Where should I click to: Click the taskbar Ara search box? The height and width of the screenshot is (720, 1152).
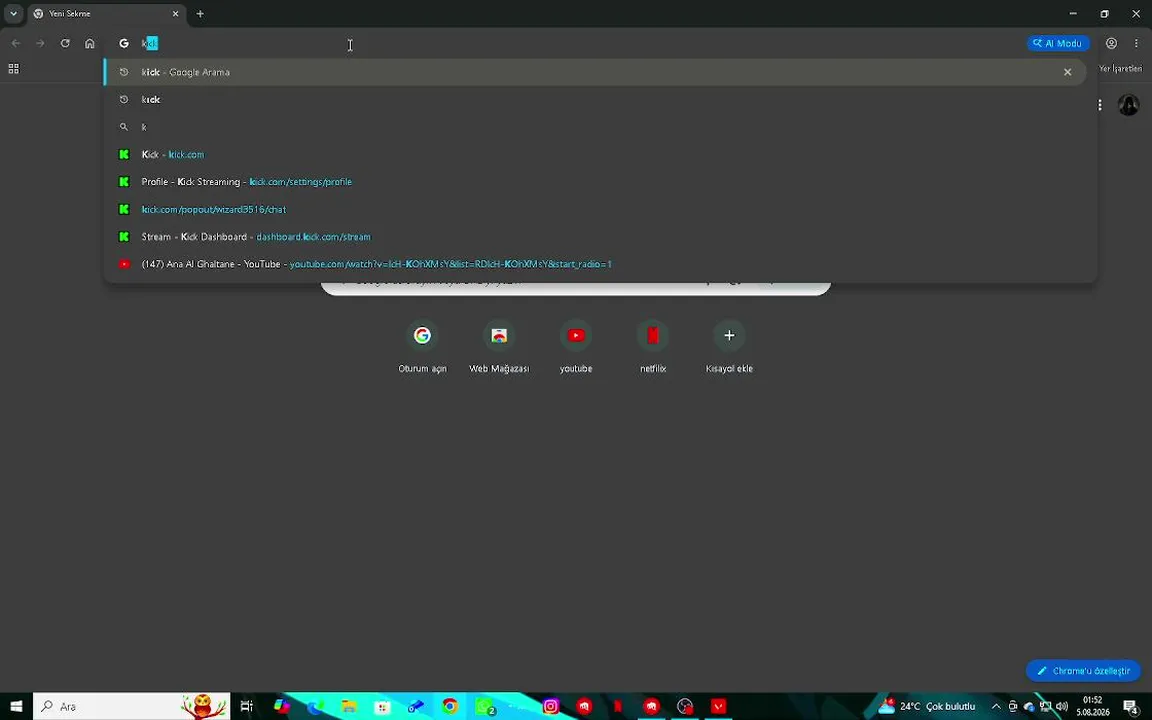(x=132, y=706)
